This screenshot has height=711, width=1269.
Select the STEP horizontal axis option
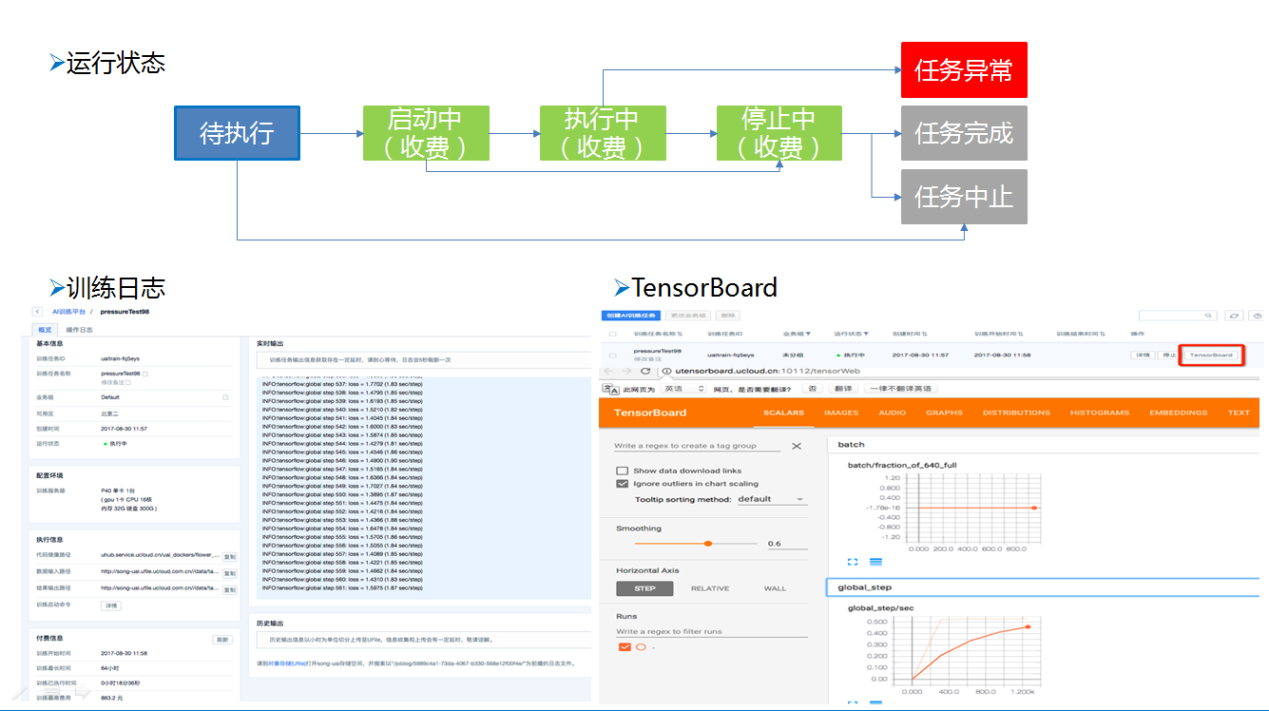click(x=645, y=588)
